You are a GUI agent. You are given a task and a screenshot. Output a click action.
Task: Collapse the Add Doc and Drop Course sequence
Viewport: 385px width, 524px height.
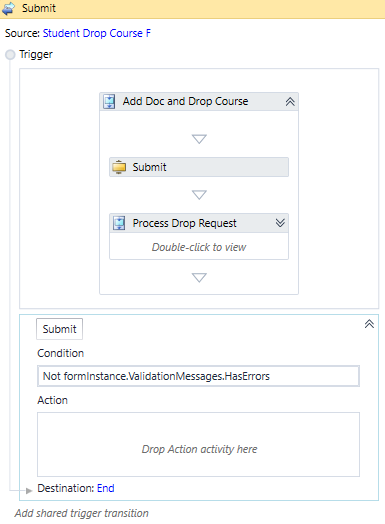[290, 102]
